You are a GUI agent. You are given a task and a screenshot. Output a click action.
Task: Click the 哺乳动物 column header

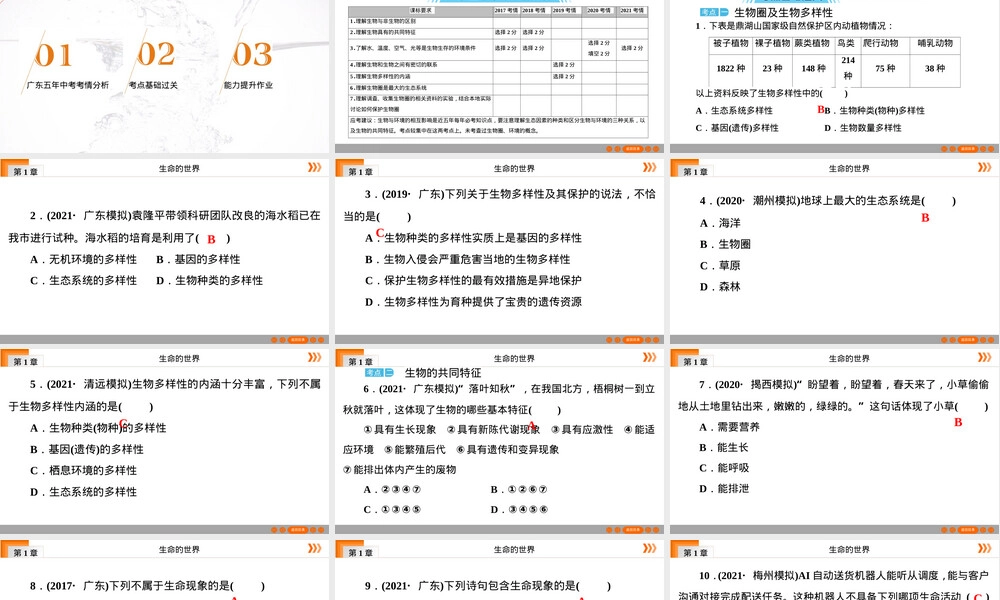click(x=935, y=43)
